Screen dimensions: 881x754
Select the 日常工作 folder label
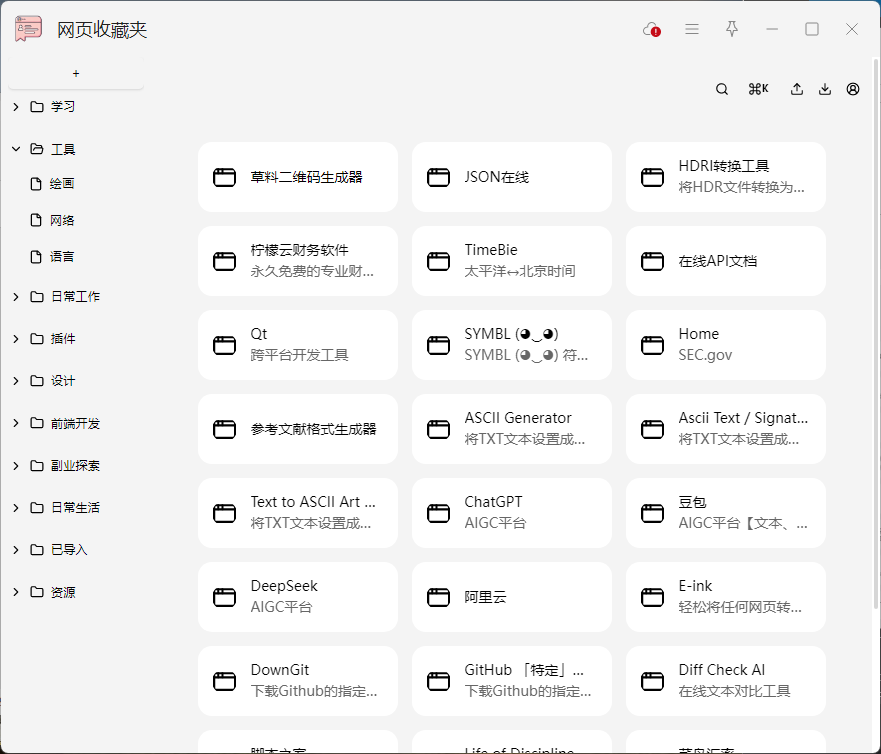pos(75,297)
